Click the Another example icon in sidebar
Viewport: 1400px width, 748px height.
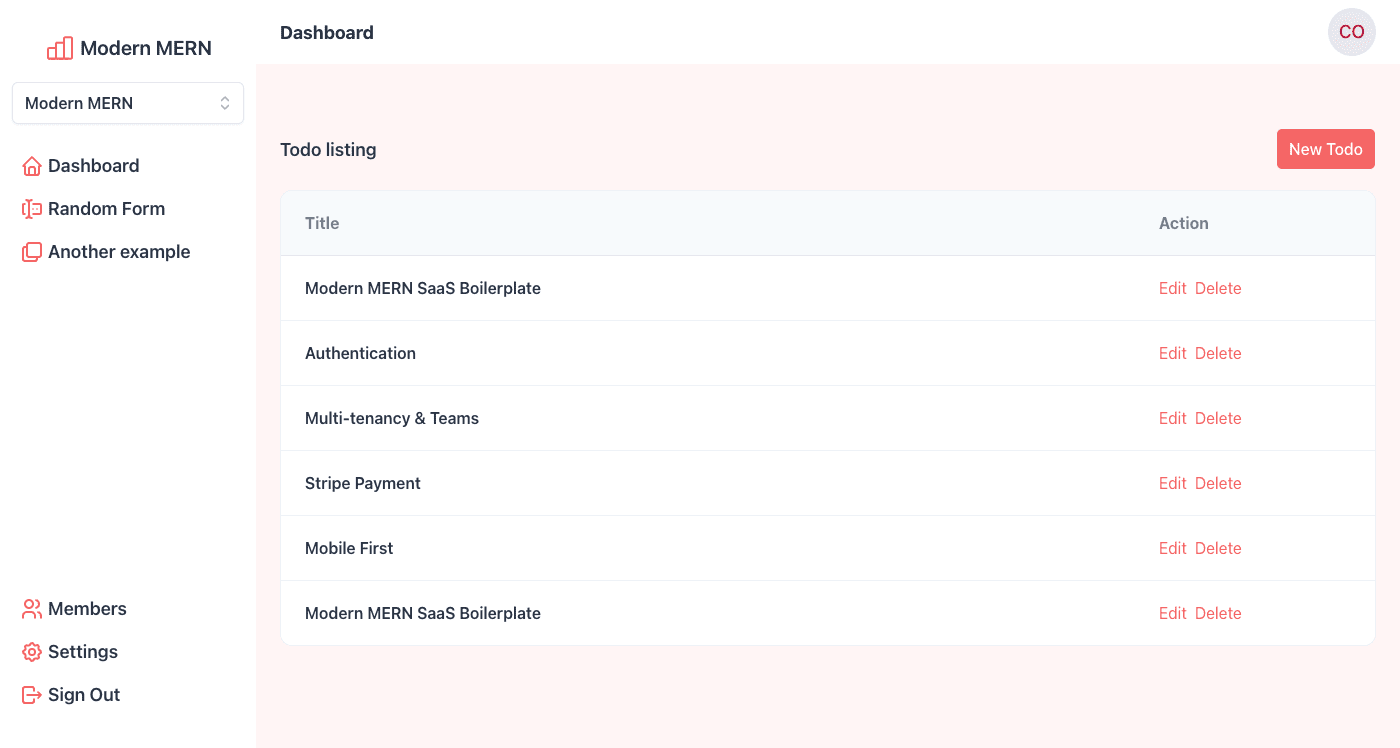coord(31,251)
